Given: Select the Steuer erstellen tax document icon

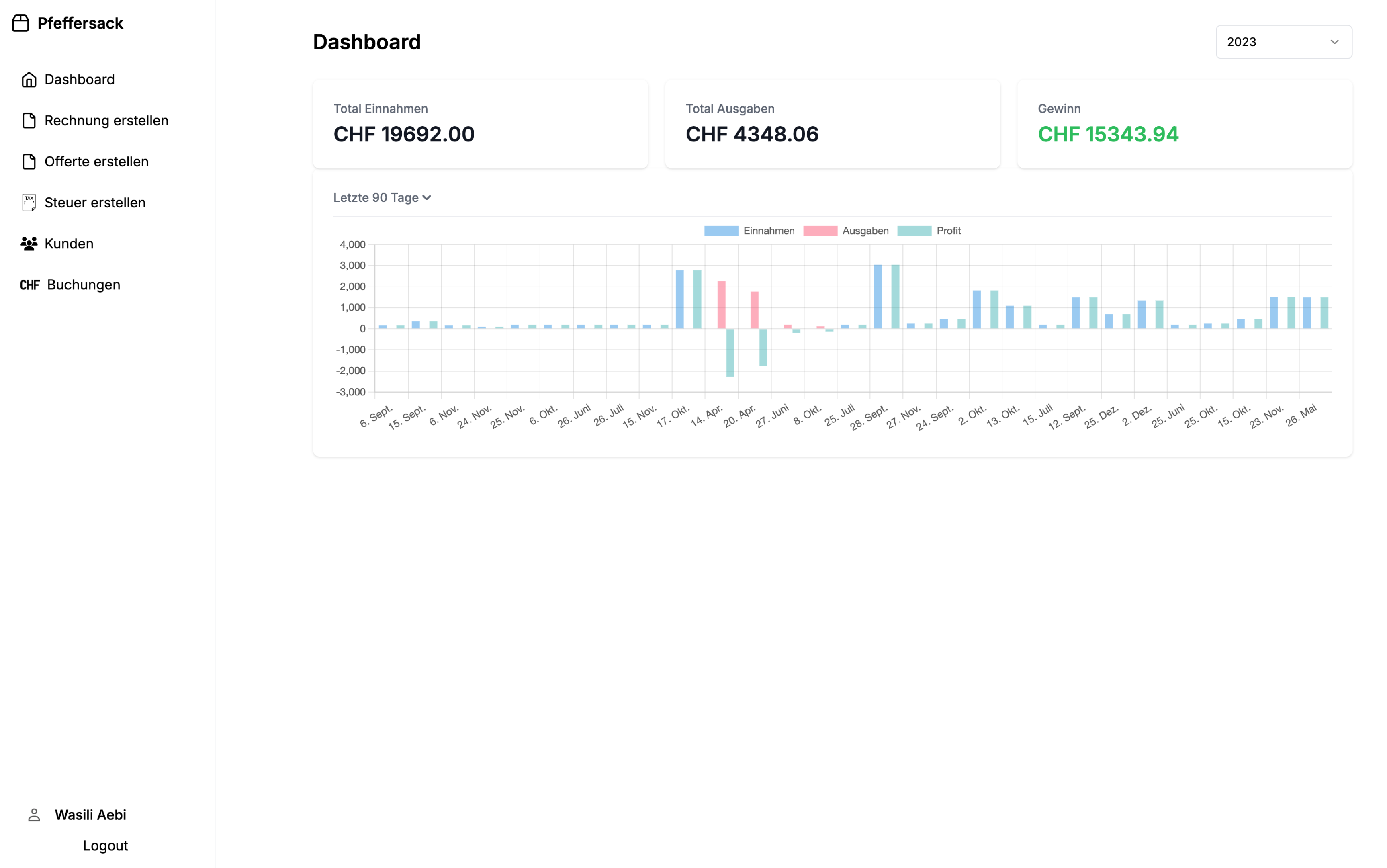Looking at the screenshot, I should (29, 202).
